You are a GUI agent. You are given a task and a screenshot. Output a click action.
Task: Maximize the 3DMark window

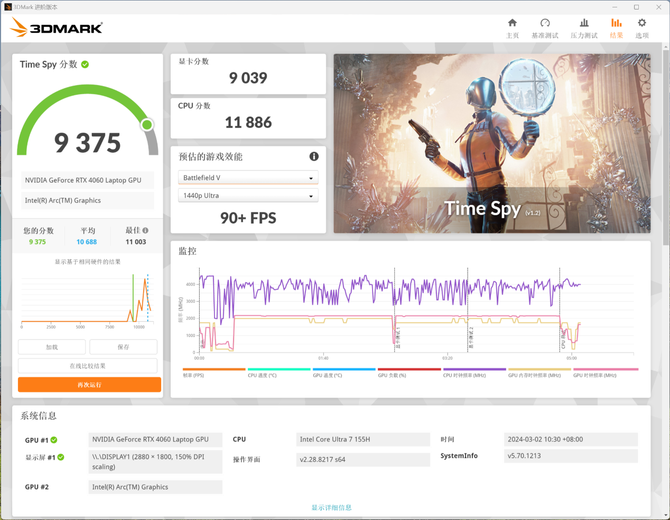click(x=636, y=7)
